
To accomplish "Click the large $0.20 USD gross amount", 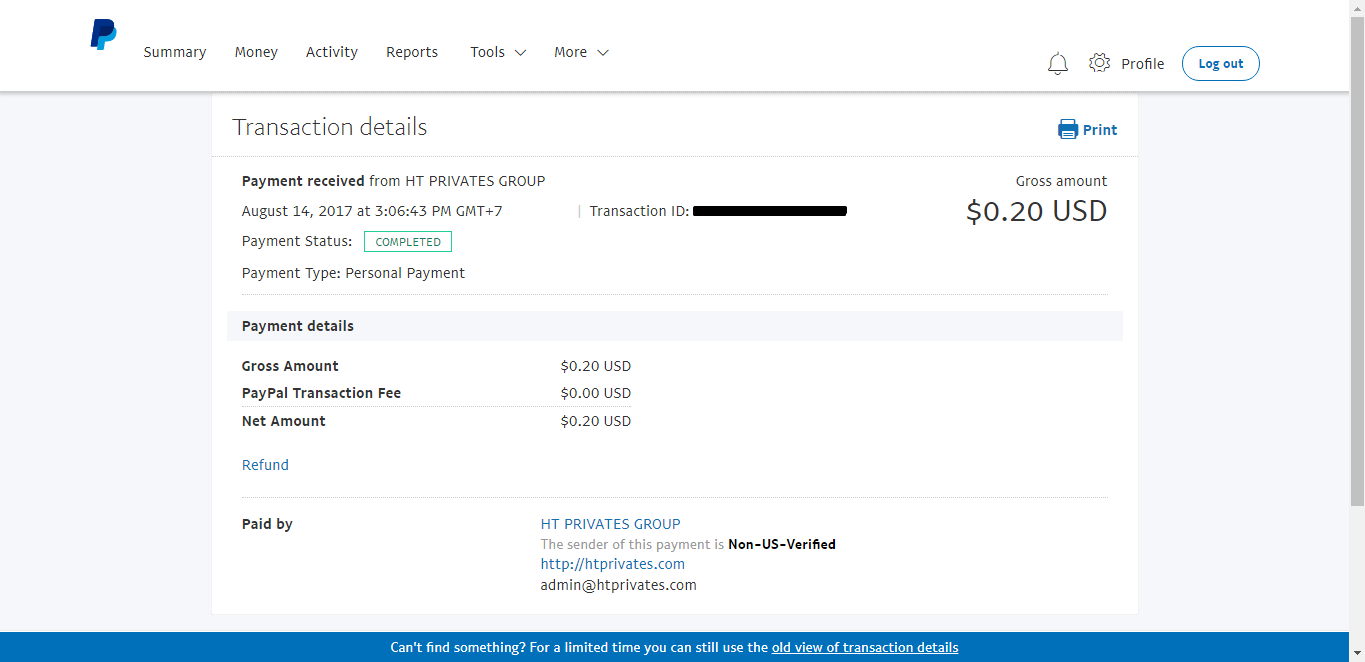I will pyautogui.click(x=1037, y=211).
